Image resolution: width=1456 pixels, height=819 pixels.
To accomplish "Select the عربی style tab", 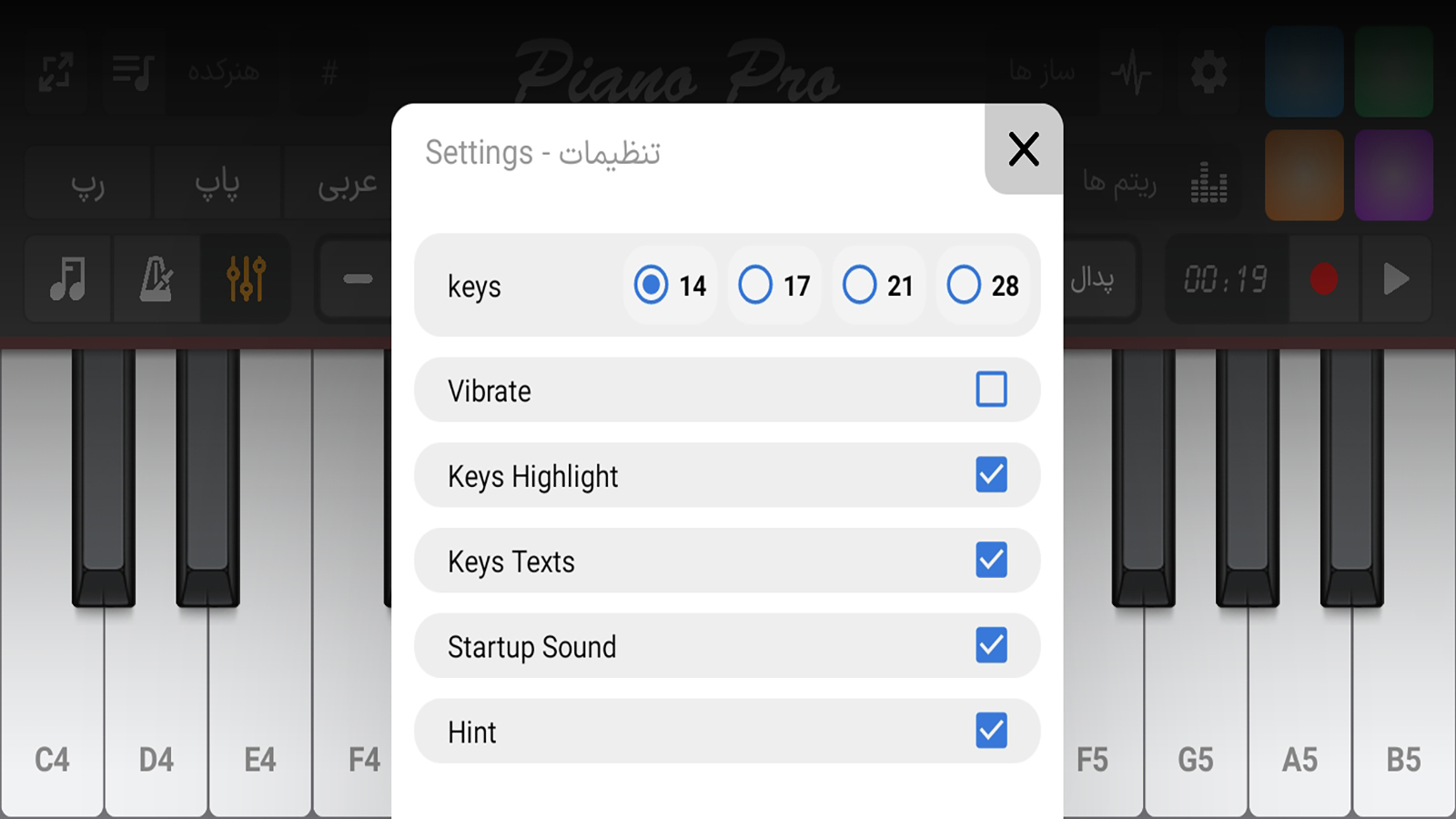I will [x=348, y=183].
